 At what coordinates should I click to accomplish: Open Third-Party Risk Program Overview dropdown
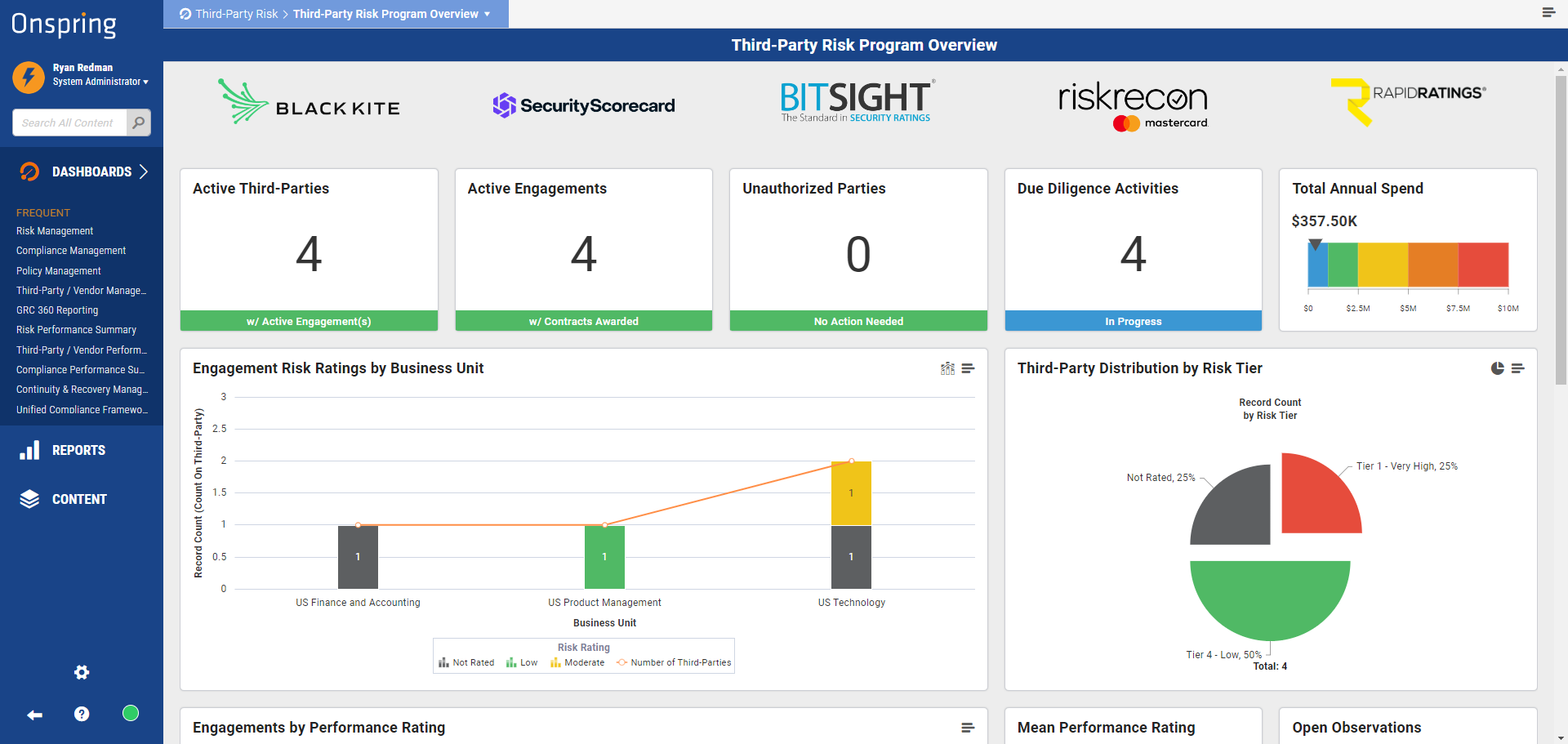(488, 14)
